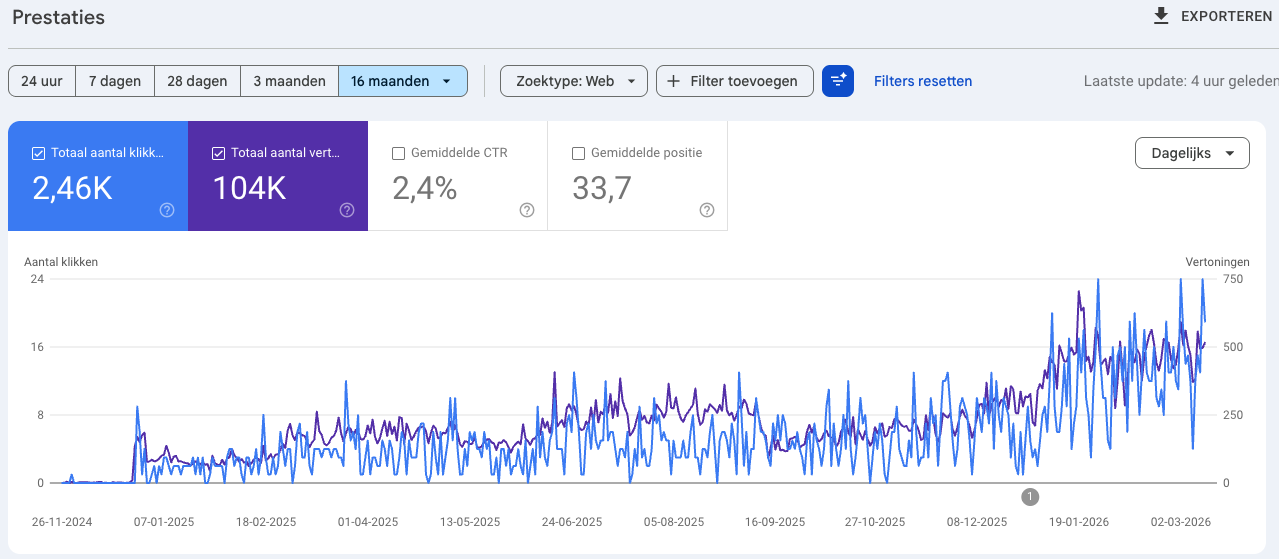
Task: Select the 7 dagen date range
Action: pyautogui.click(x=115, y=81)
